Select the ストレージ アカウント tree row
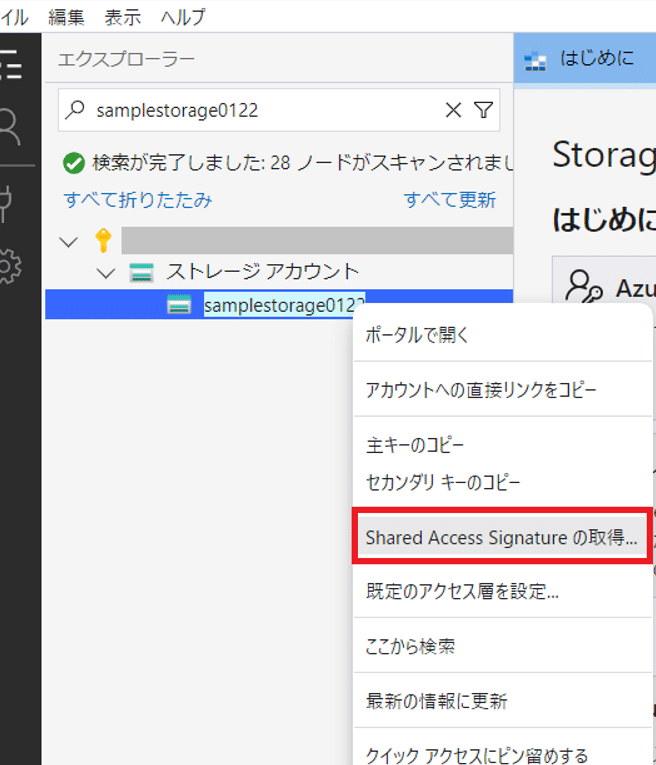656x765 pixels. click(279, 272)
